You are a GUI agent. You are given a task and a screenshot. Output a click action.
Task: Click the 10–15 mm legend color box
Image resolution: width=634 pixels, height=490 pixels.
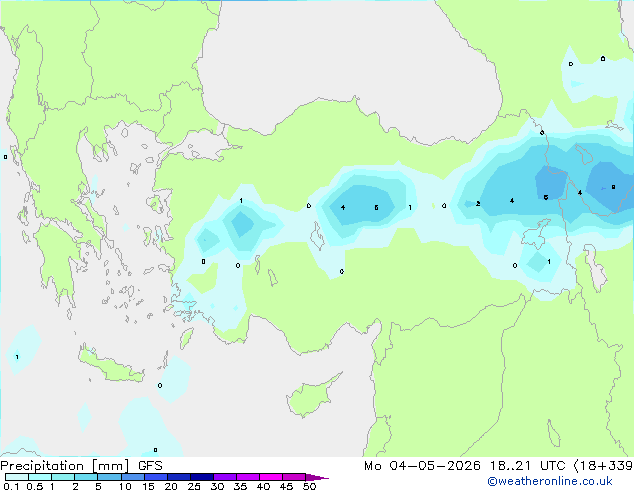tap(132, 477)
